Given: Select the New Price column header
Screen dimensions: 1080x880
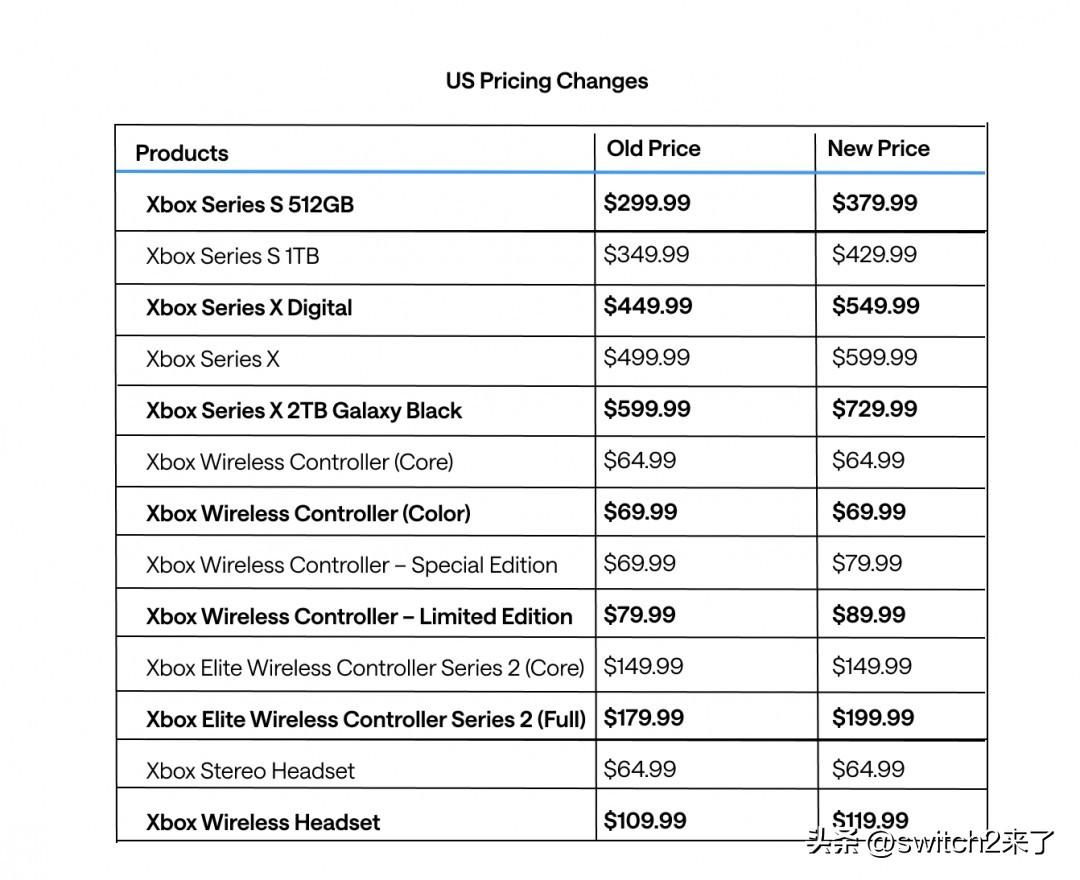Looking at the screenshot, I should tap(878, 148).
